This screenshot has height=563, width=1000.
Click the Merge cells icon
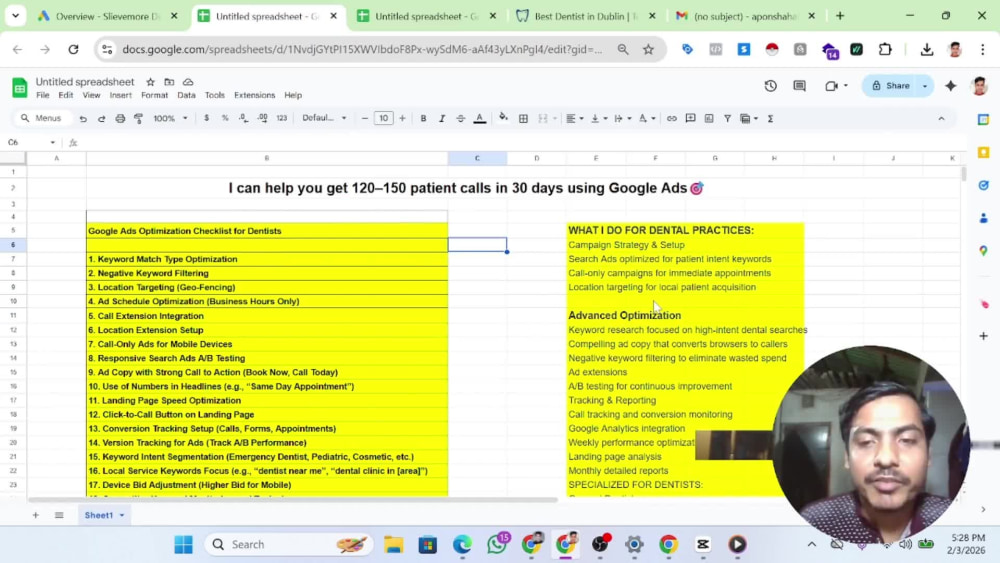[543, 119]
